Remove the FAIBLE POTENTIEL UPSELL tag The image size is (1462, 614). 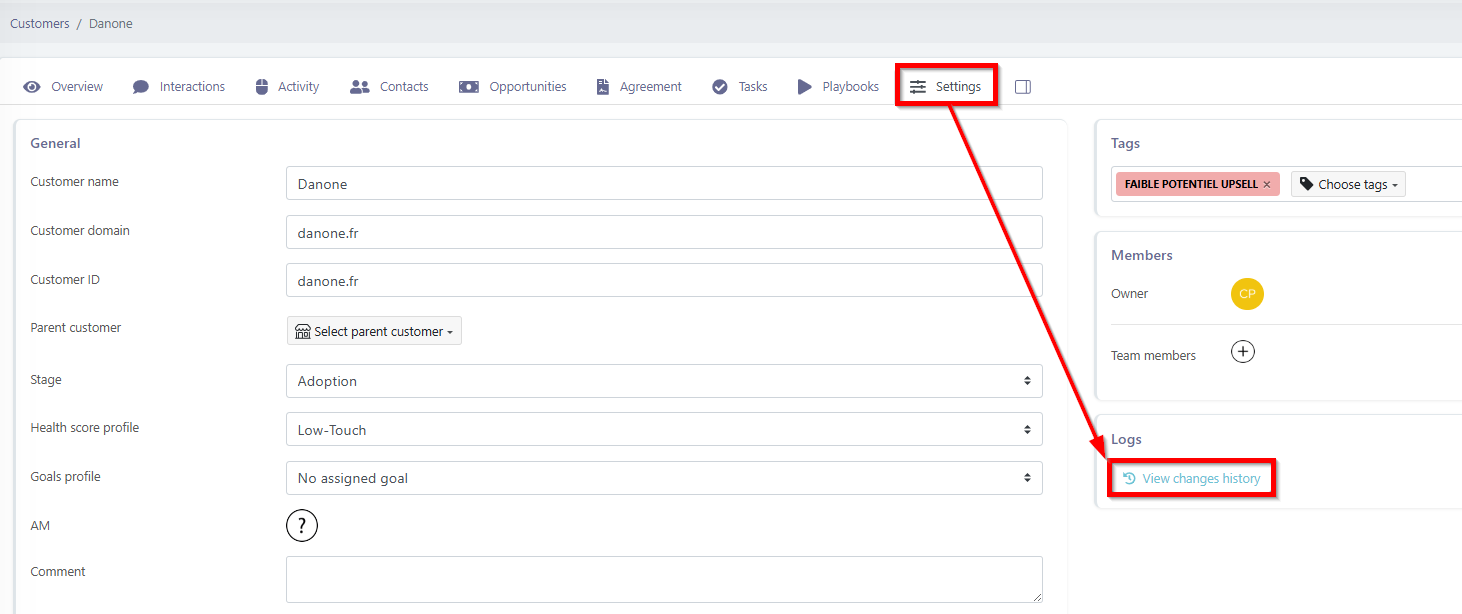(x=1267, y=185)
